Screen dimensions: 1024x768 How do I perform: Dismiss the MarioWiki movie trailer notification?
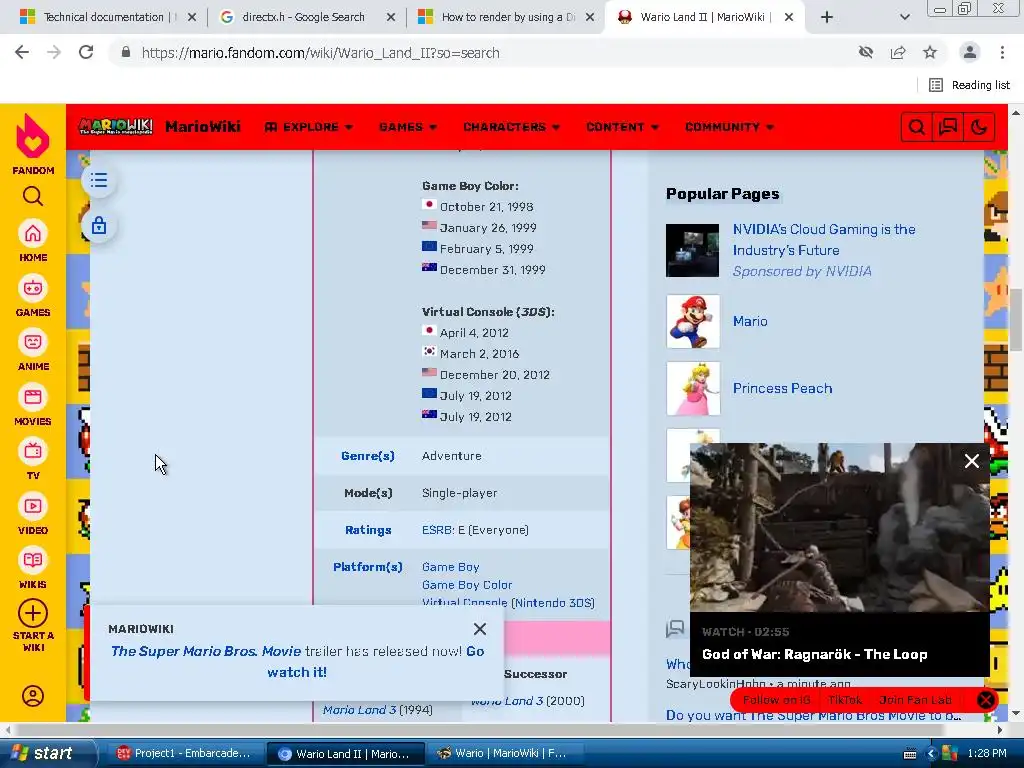tap(480, 629)
